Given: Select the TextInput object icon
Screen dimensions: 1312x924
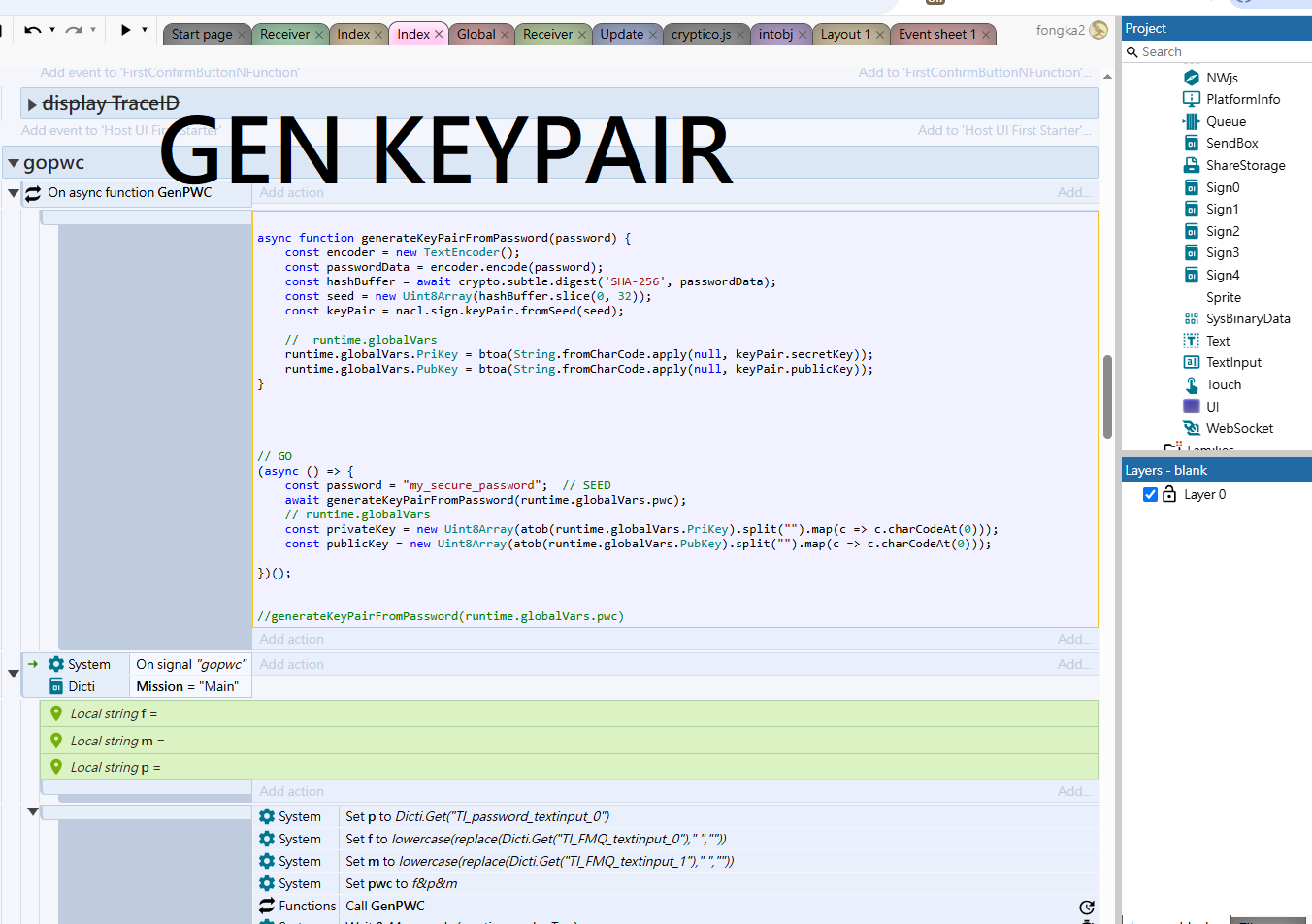Looking at the screenshot, I should [1192, 362].
